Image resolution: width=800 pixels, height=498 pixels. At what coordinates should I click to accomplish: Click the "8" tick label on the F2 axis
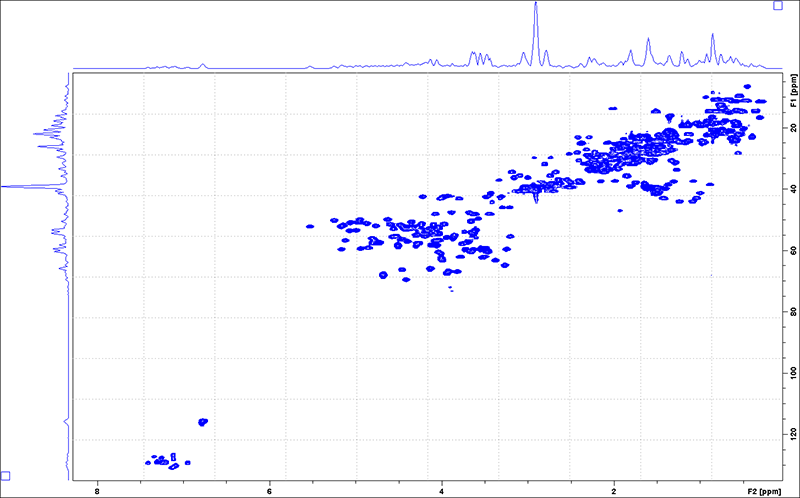(97, 492)
